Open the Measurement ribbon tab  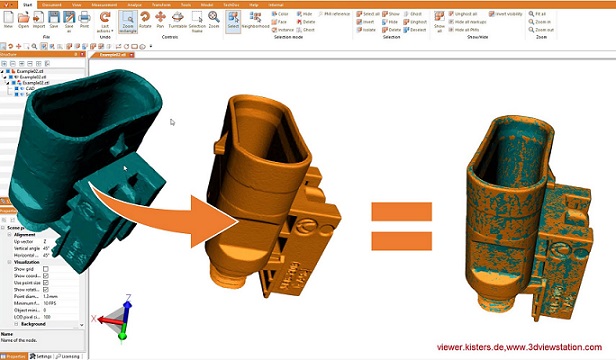coord(104,5)
